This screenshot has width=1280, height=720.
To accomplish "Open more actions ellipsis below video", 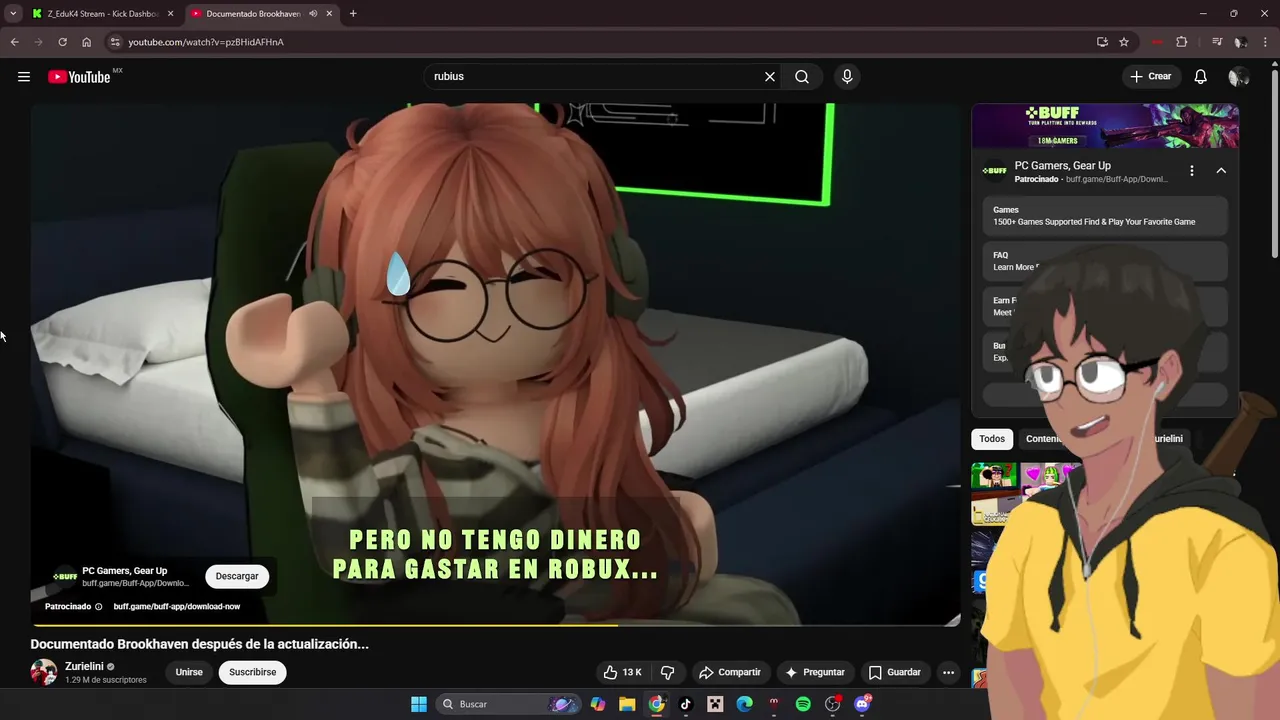I will (x=948, y=672).
